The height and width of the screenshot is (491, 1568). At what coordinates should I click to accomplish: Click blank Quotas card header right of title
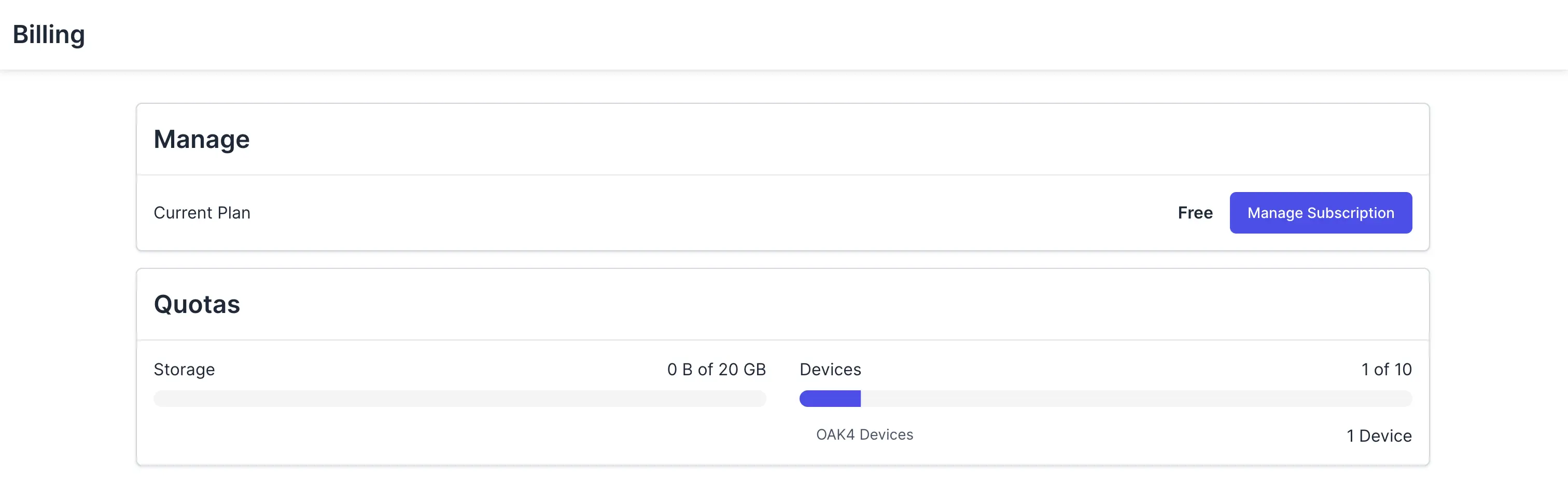pos(791,305)
